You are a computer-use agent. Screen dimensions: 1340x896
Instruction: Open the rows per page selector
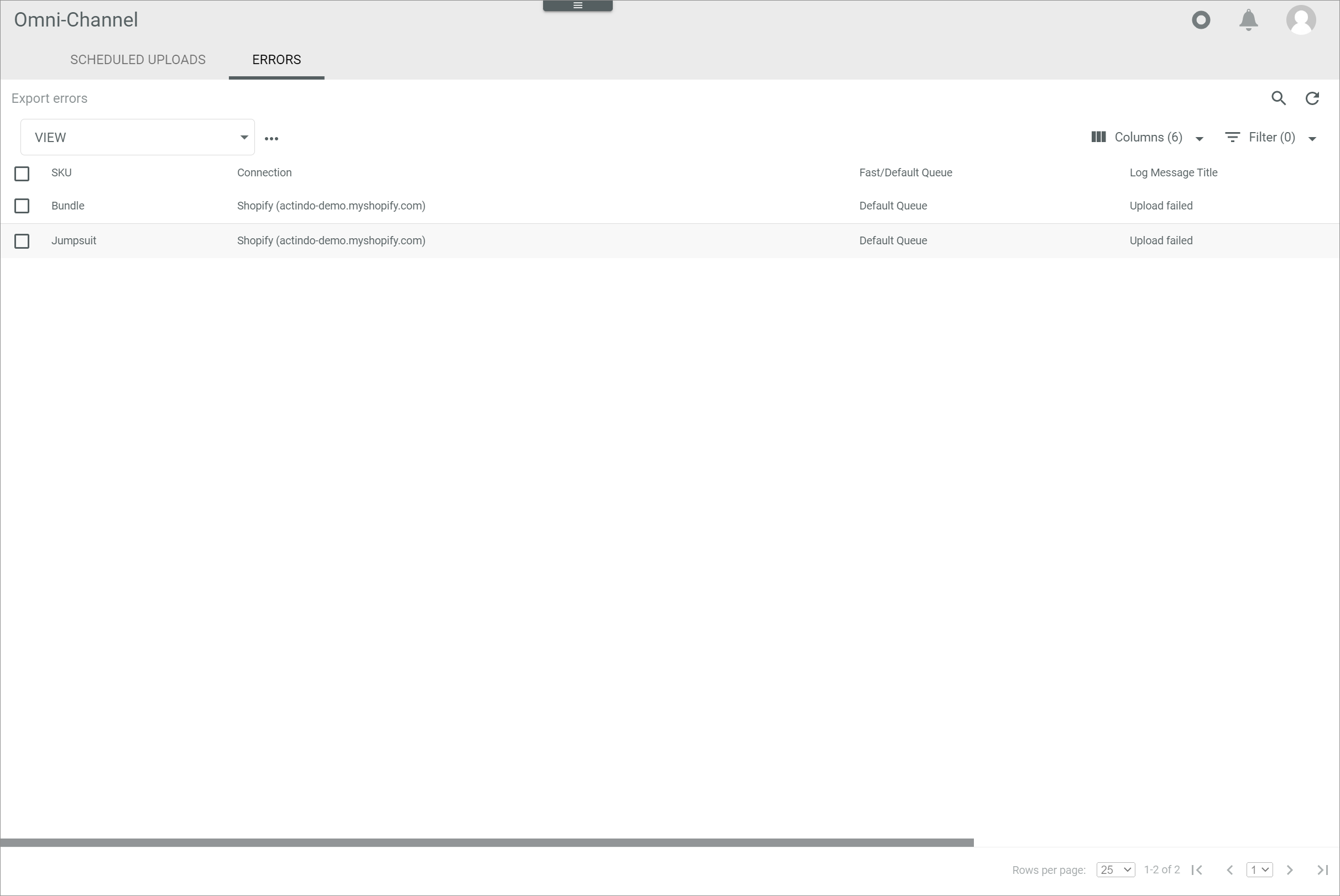[1115, 869]
